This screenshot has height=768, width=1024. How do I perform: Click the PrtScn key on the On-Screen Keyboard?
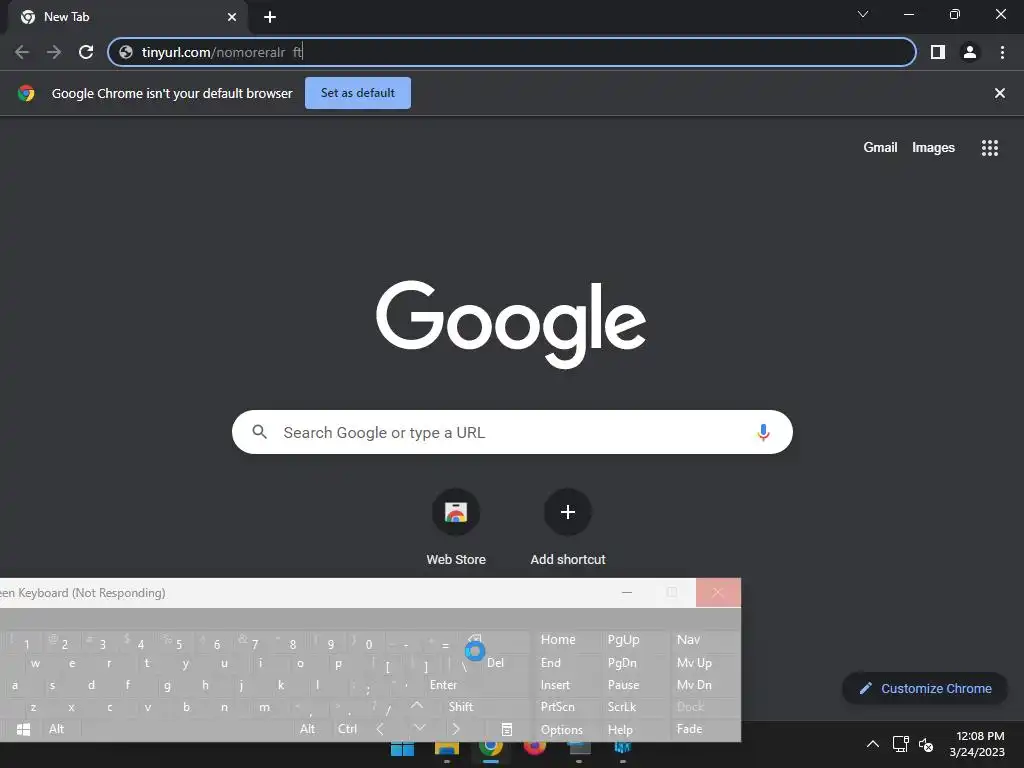pyautogui.click(x=558, y=707)
